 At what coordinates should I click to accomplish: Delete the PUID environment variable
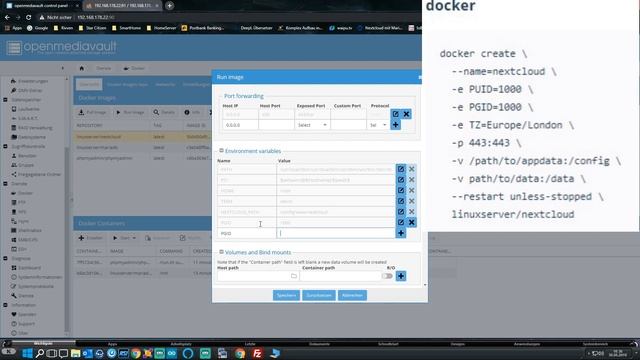pos(411,222)
